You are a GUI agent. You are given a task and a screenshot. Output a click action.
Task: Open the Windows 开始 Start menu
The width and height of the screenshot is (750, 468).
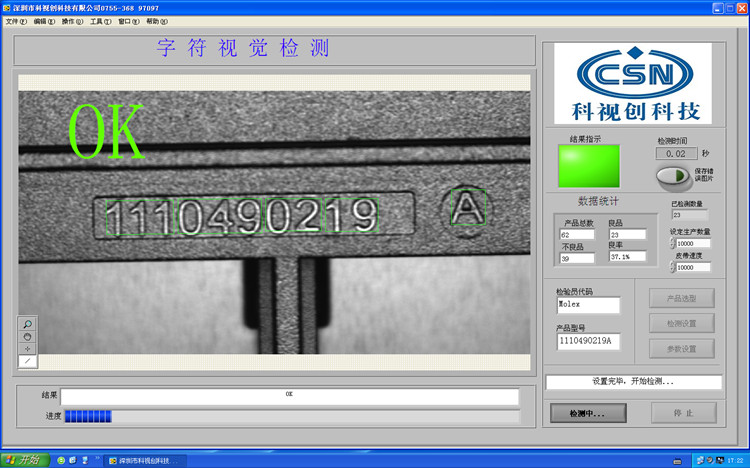[23, 460]
